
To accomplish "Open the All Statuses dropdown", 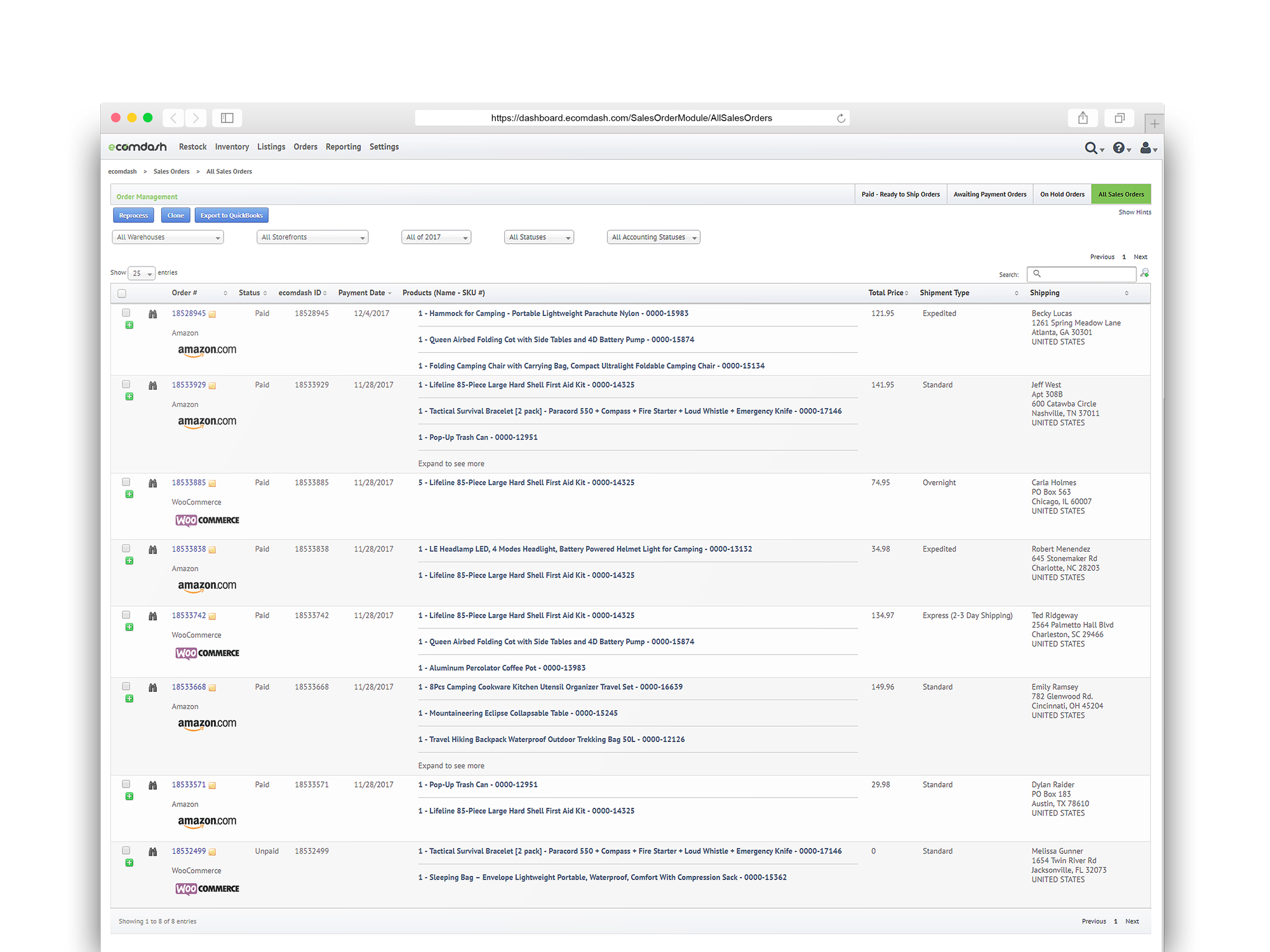I will click(x=539, y=237).
